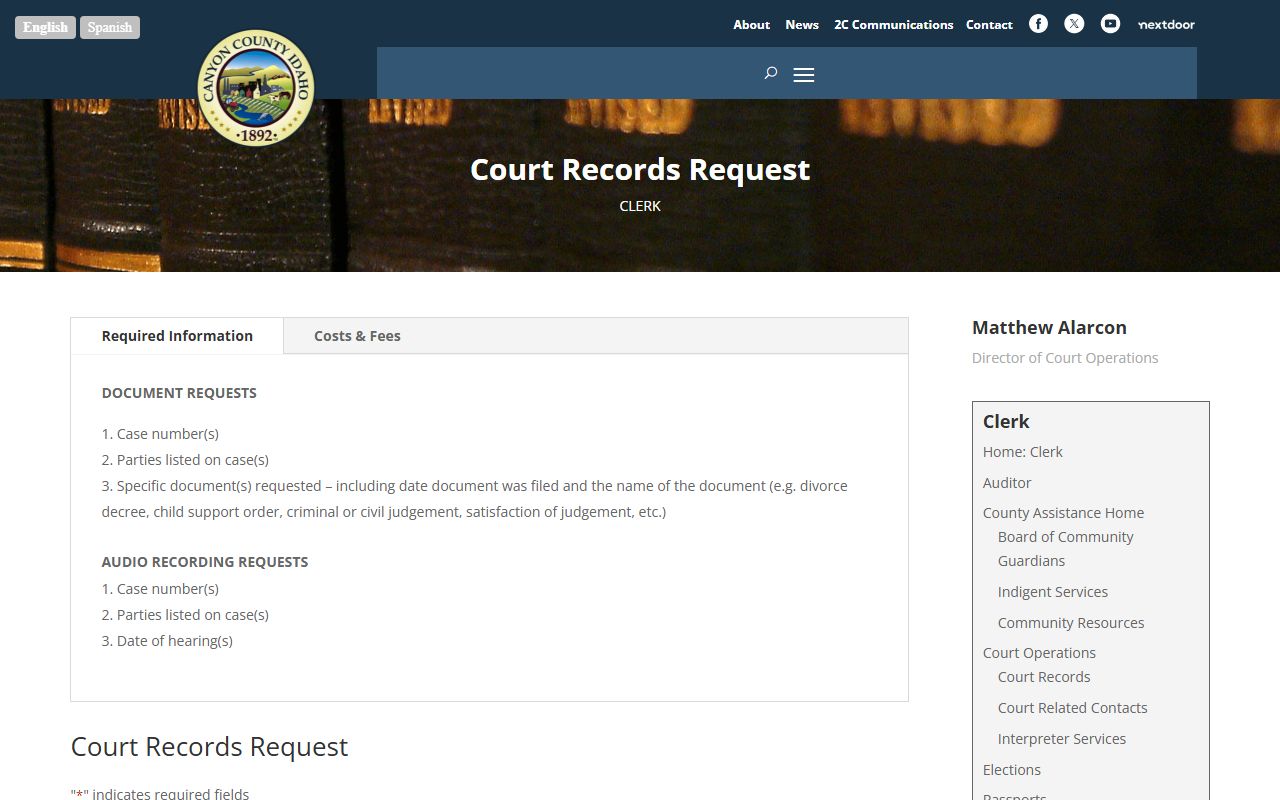Viewport: 1280px width, 800px height.
Task: Open Board of Community Guardians link
Action: (1065, 549)
